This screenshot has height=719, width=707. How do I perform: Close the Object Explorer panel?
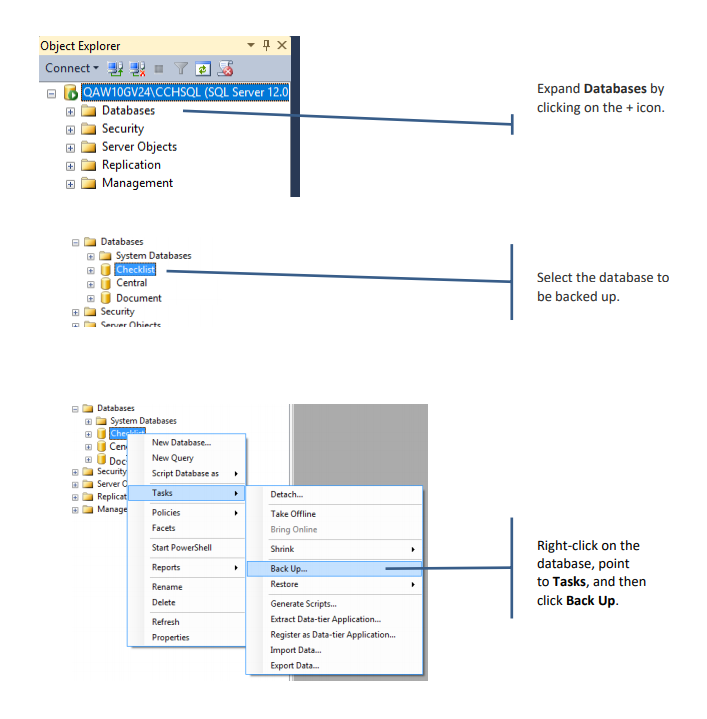pos(282,45)
